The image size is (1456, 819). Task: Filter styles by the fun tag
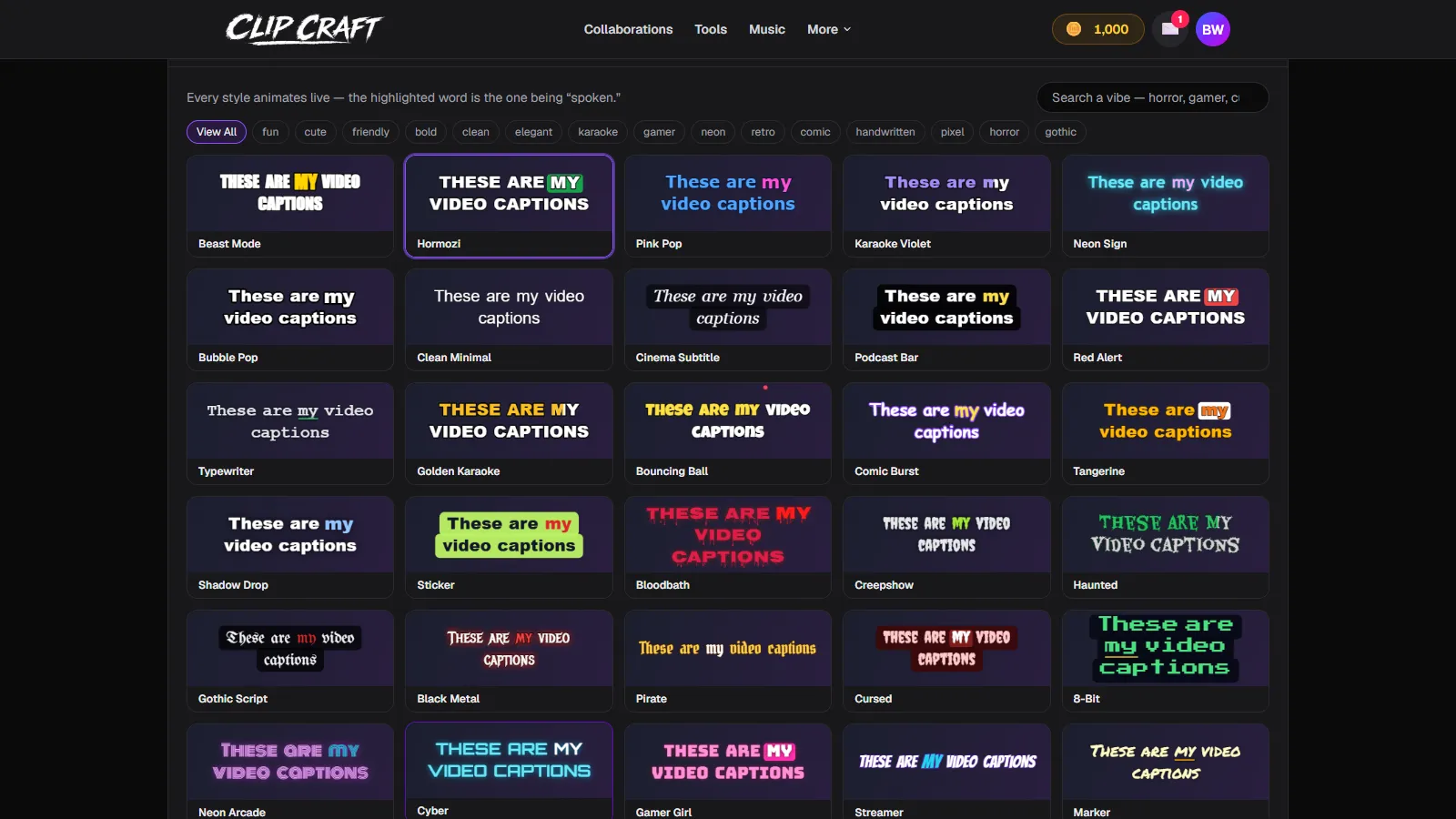click(270, 132)
